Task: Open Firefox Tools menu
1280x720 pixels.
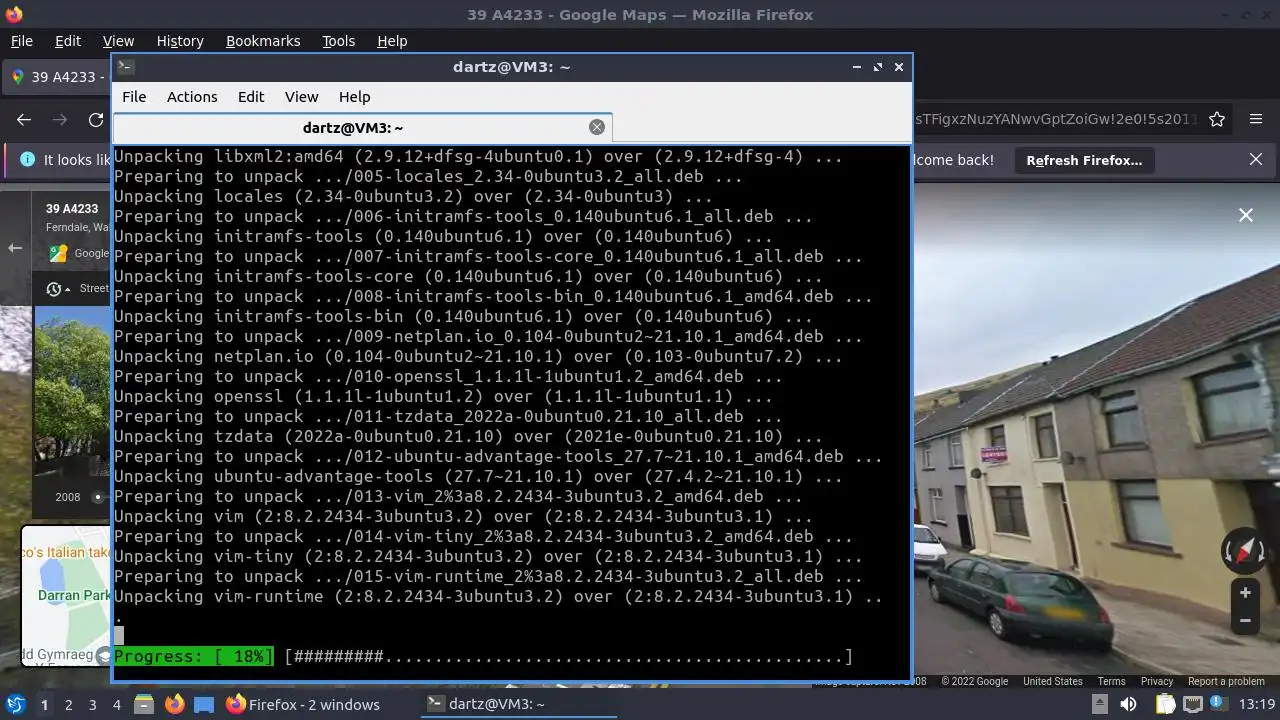Action: [338, 41]
